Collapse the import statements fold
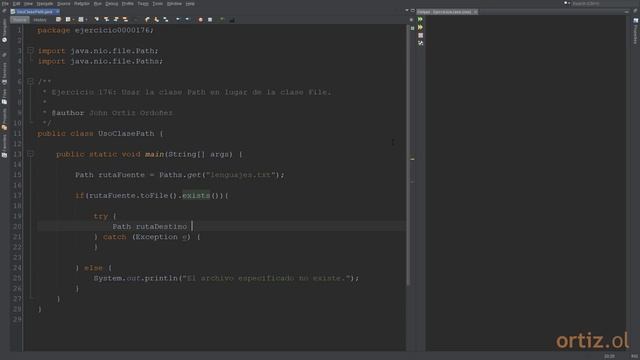This screenshot has height=360, width=640. tap(30, 51)
